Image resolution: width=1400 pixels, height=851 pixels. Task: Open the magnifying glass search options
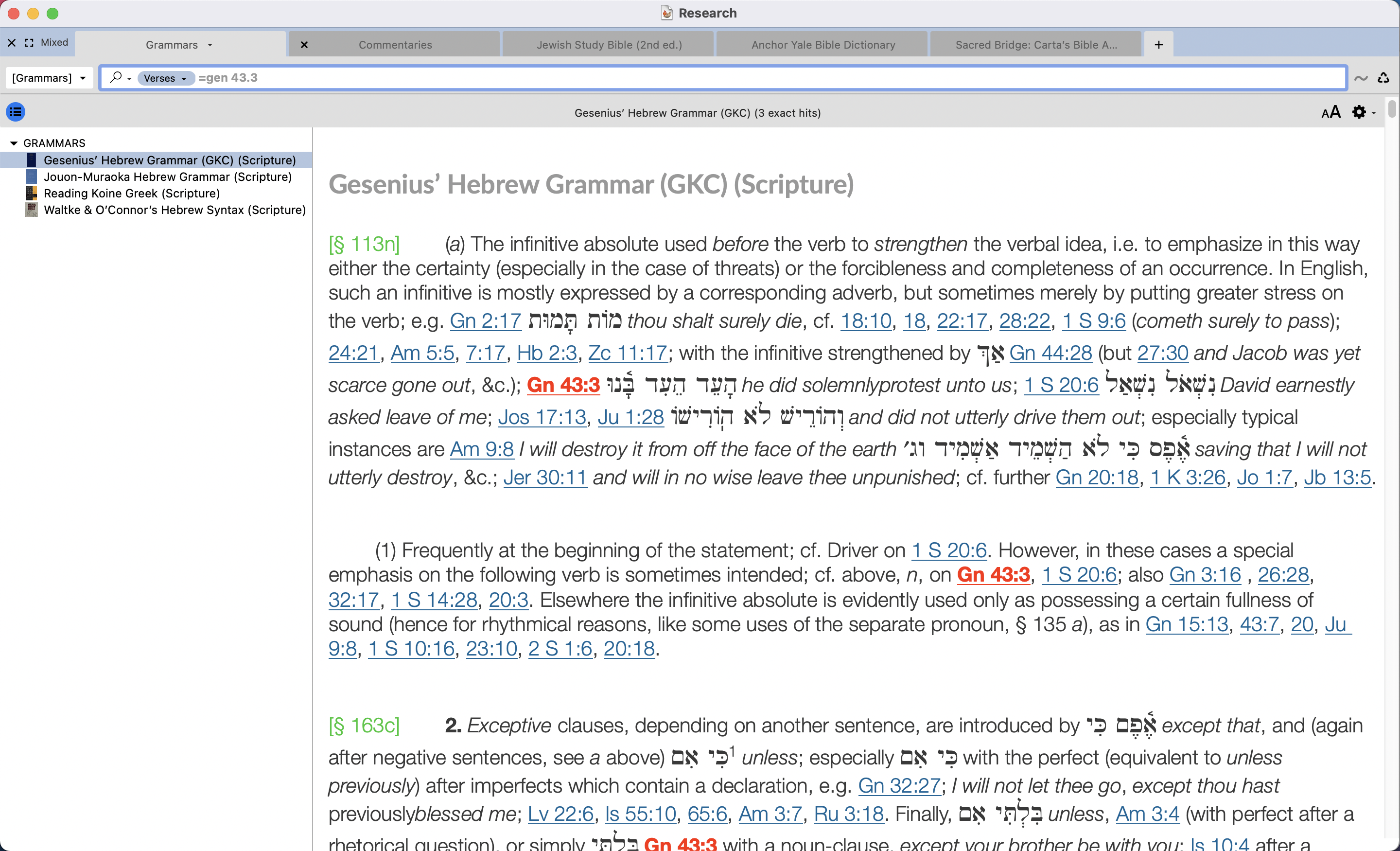(x=120, y=77)
